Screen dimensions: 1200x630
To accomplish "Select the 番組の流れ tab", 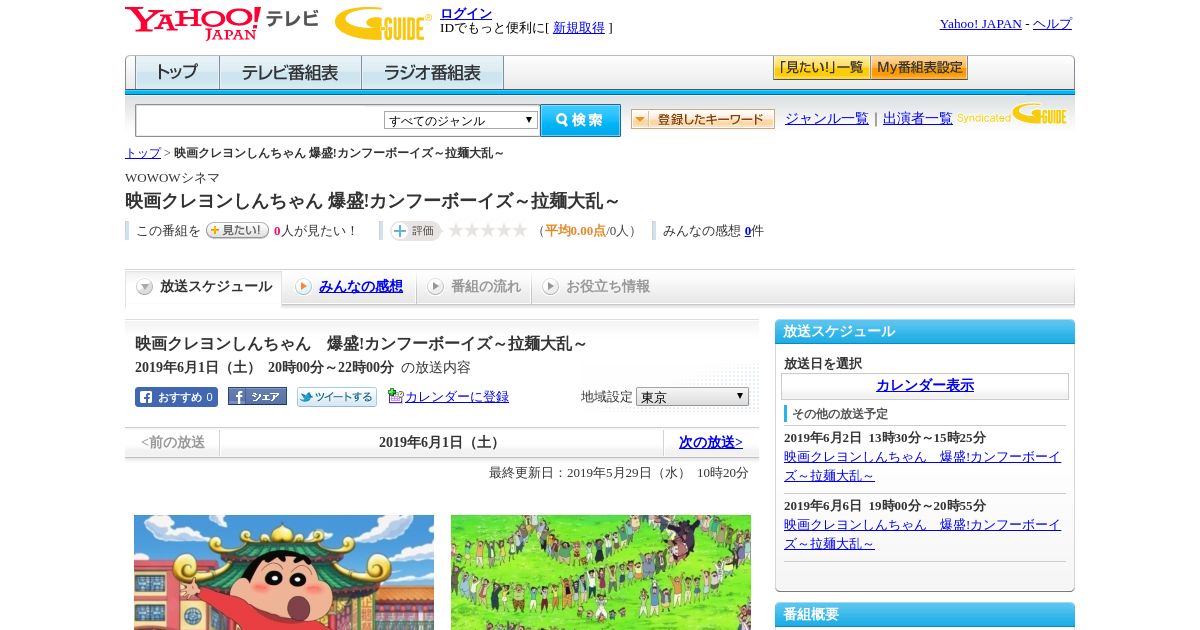I will pos(474,287).
